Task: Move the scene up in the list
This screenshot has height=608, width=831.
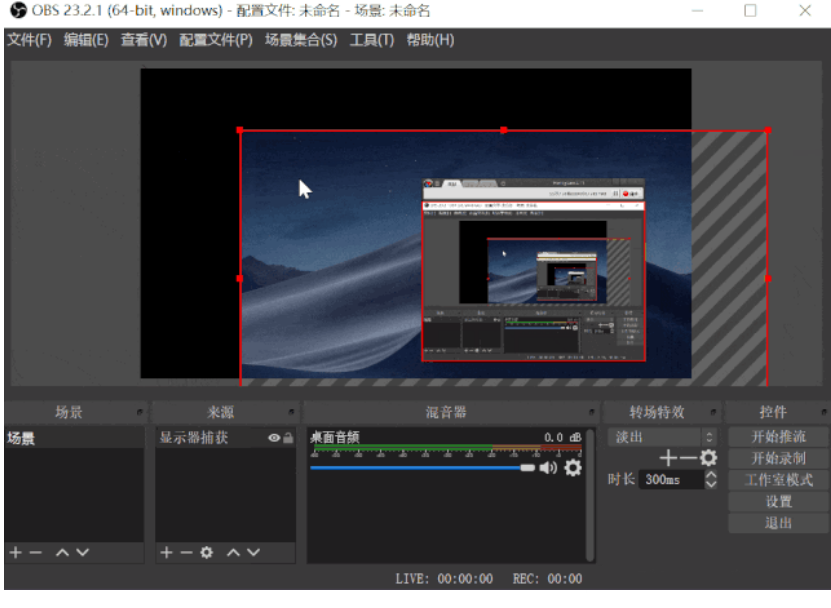Action: [x=62, y=552]
